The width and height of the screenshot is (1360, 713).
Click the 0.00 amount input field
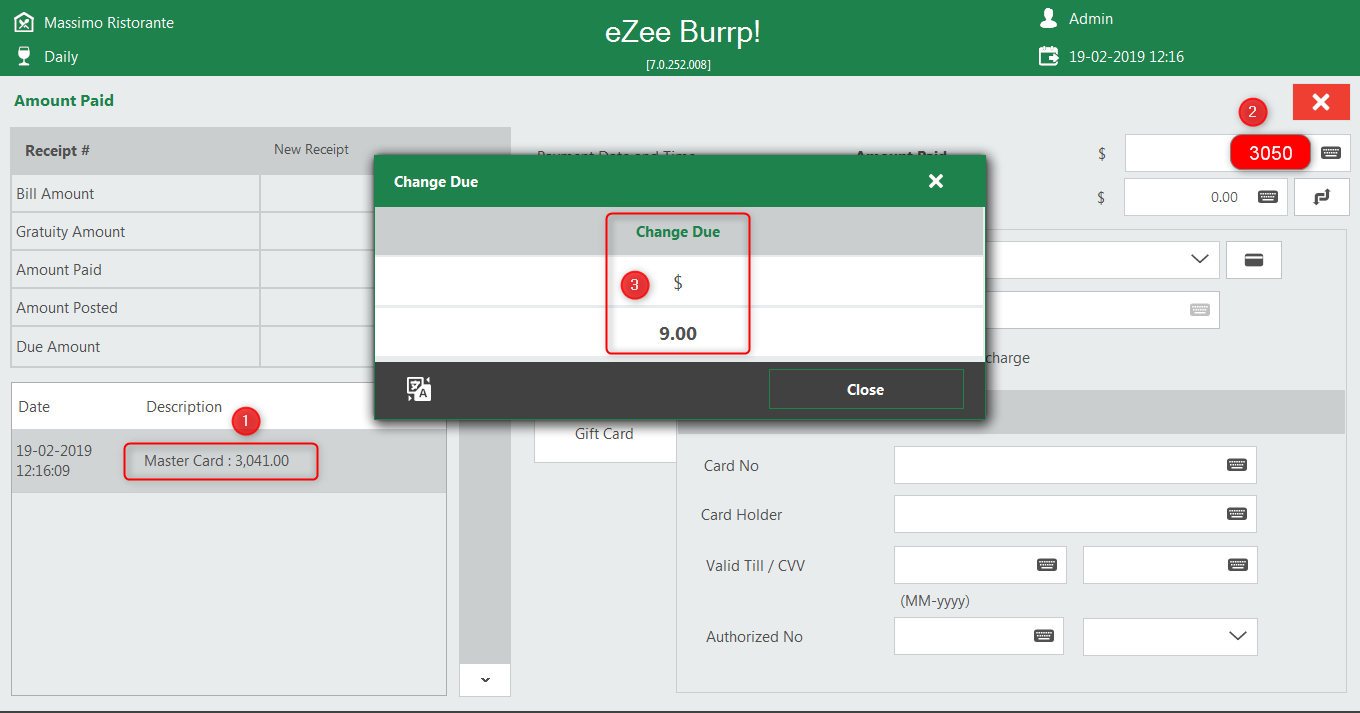[1206, 197]
